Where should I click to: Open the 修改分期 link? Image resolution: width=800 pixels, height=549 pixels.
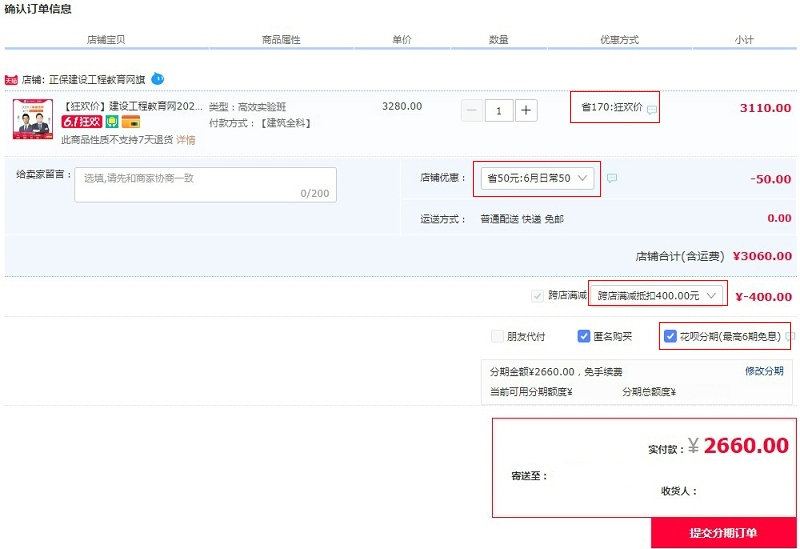(764, 371)
